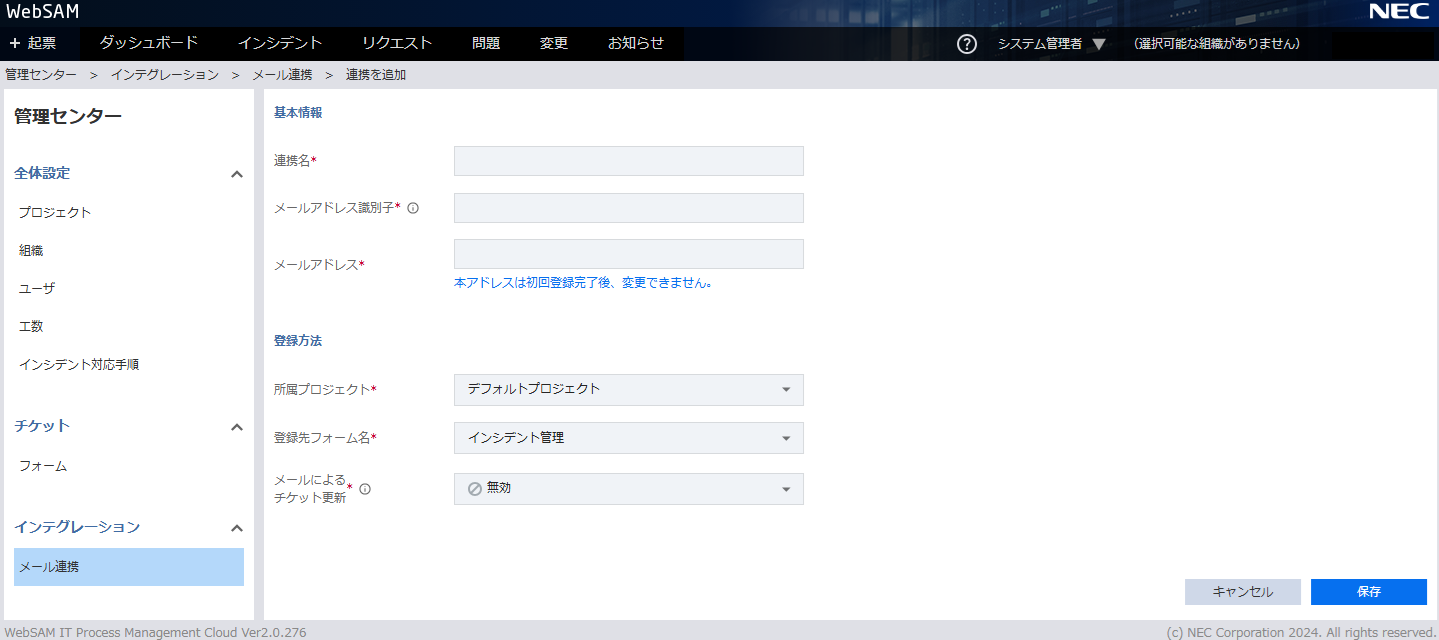The image size is (1439, 640).
Task: Open the 所属プロジェクト dropdown
Action: pos(628,389)
